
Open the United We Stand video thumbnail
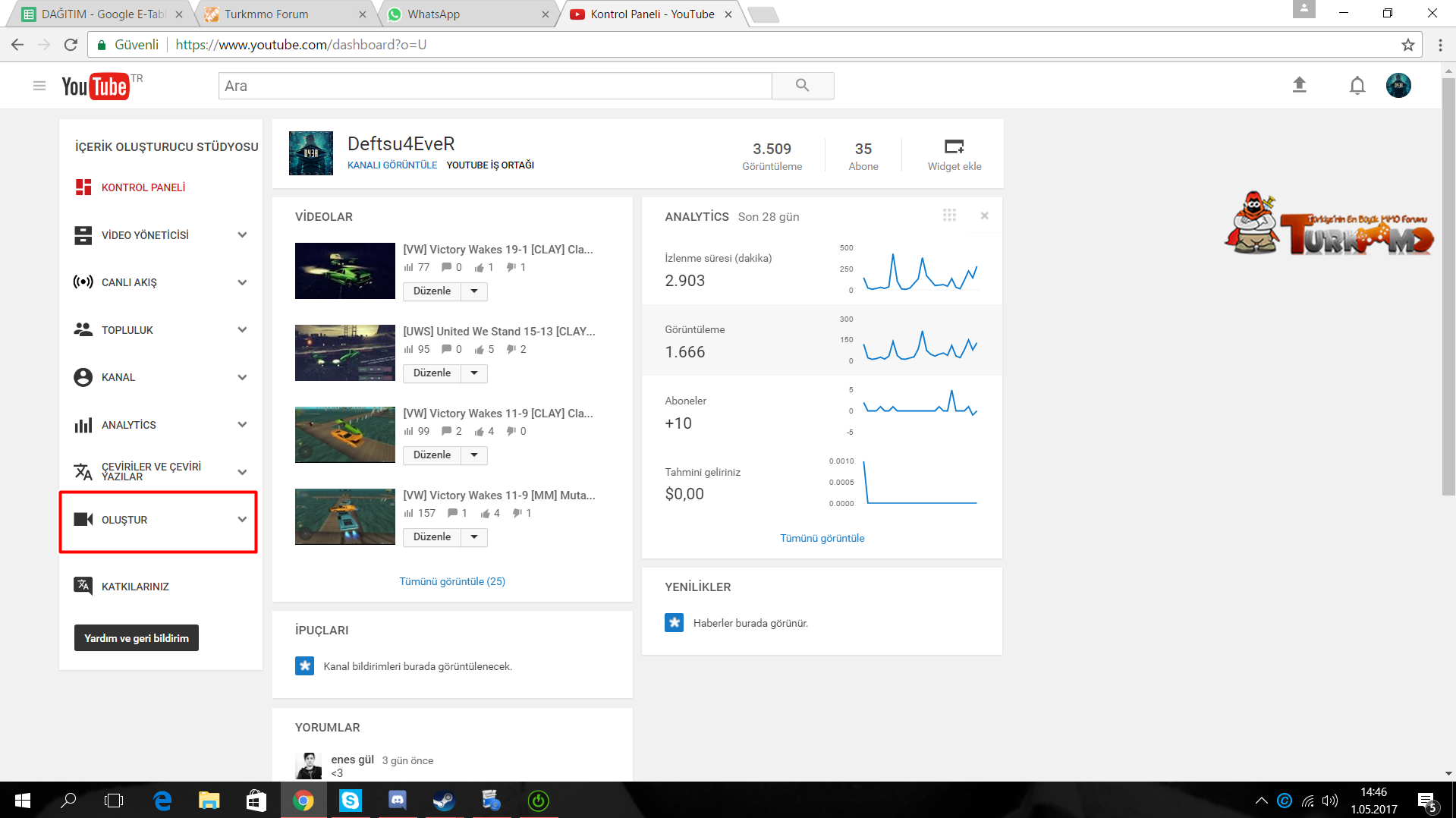345,353
